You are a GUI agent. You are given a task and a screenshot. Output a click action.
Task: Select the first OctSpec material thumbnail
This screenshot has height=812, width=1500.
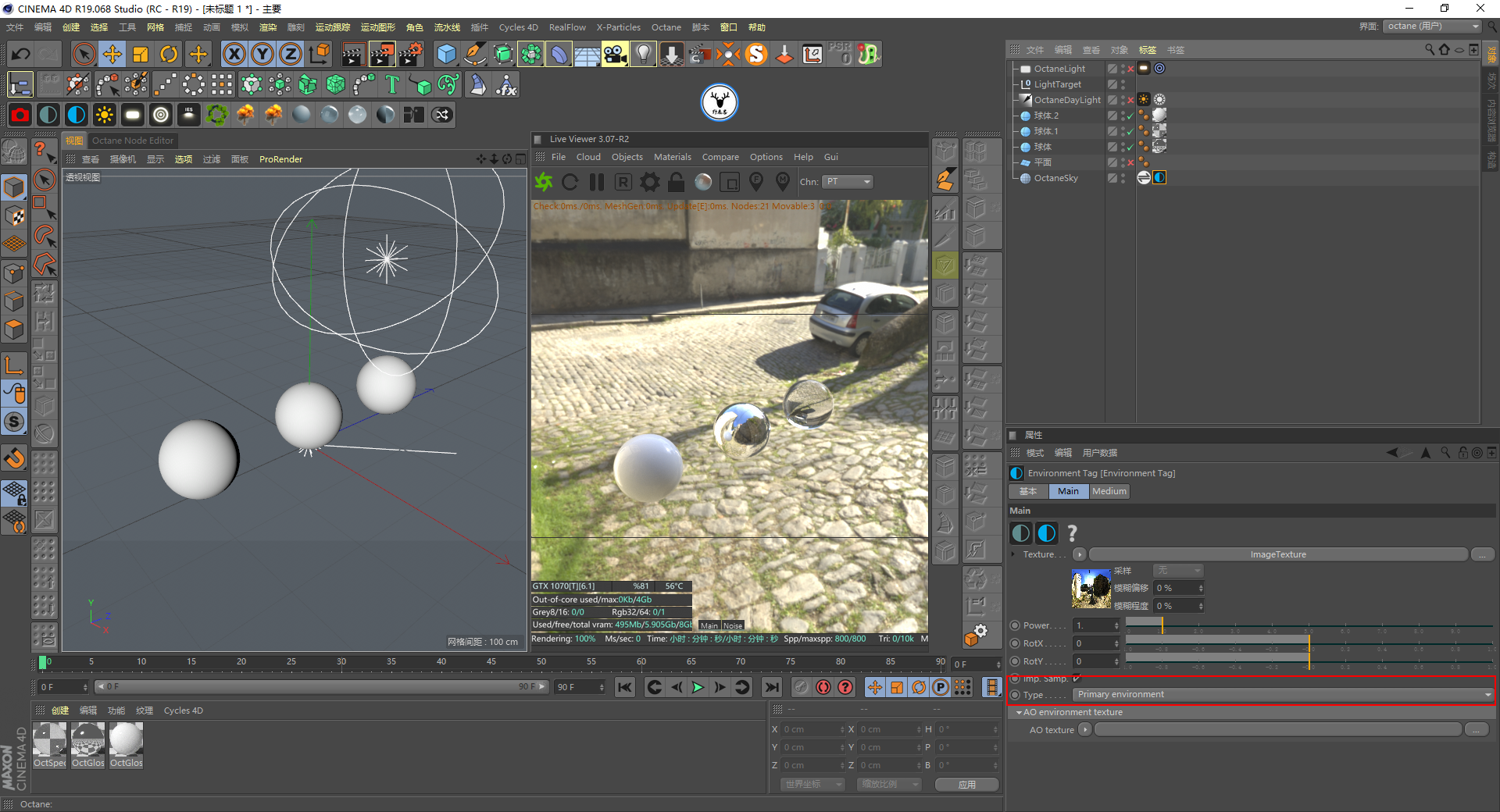(49, 739)
